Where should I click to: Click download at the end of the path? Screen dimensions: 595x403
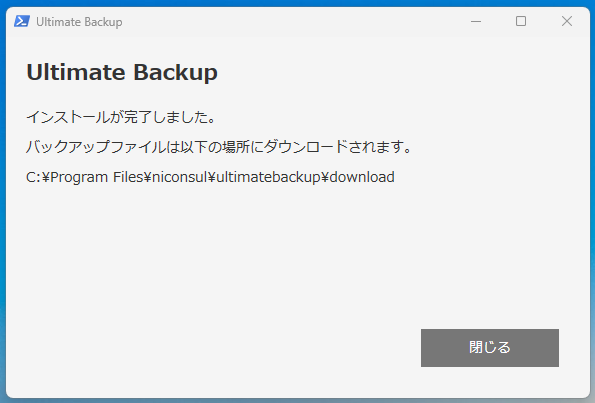pyautogui.click(x=362, y=177)
